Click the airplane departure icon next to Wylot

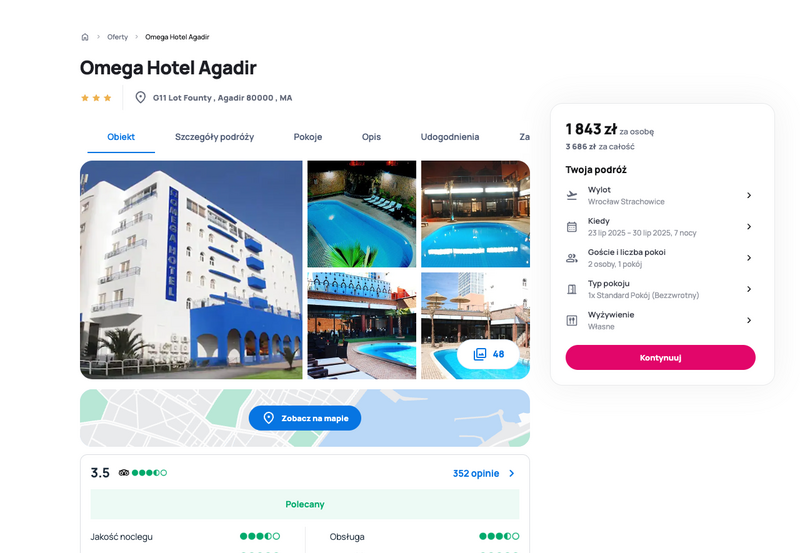572,195
